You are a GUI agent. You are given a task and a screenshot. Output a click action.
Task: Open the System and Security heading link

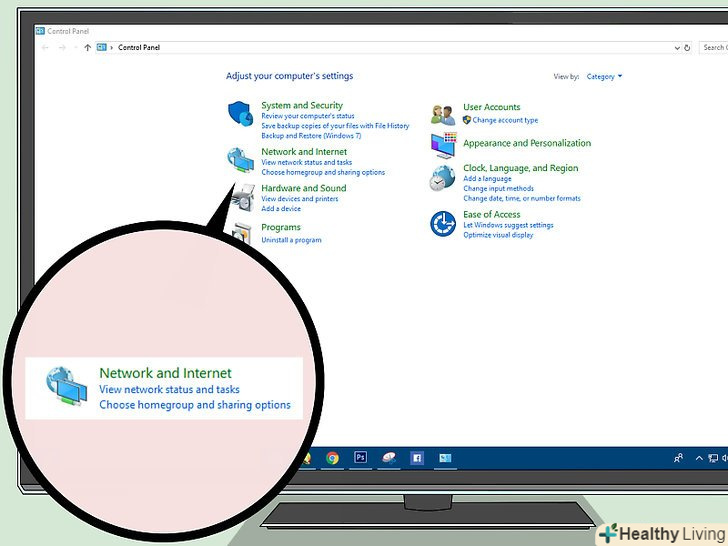point(302,105)
